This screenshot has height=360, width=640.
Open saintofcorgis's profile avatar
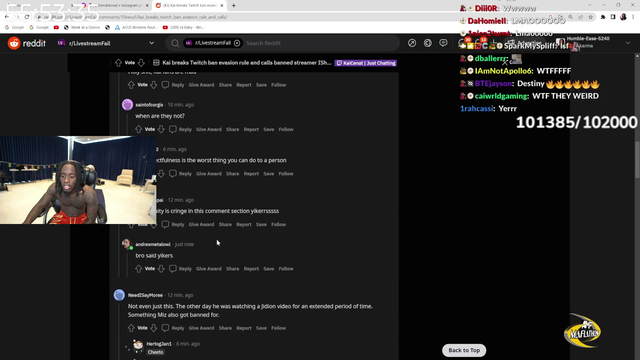(127, 104)
